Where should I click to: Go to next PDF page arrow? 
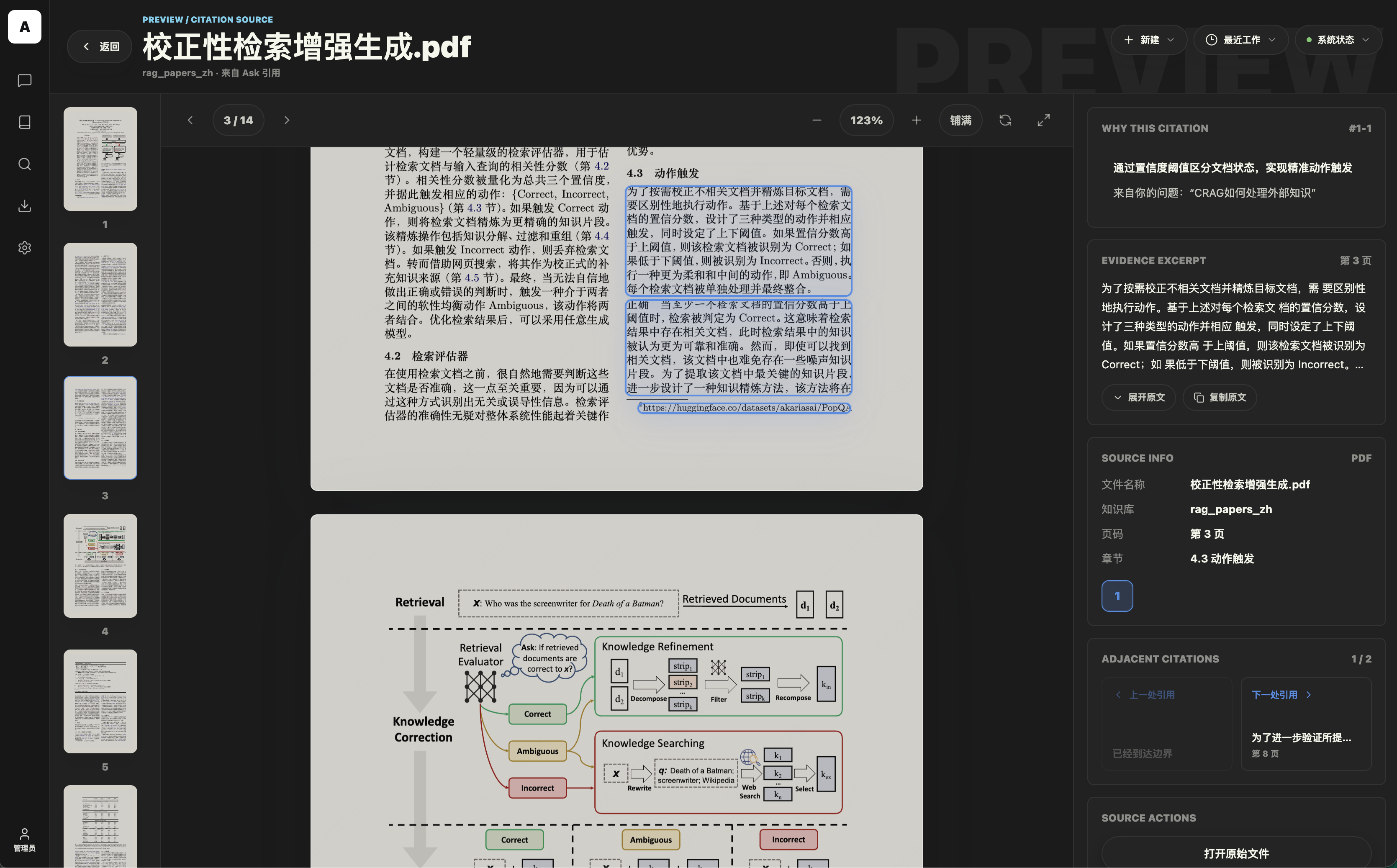coord(287,120)
